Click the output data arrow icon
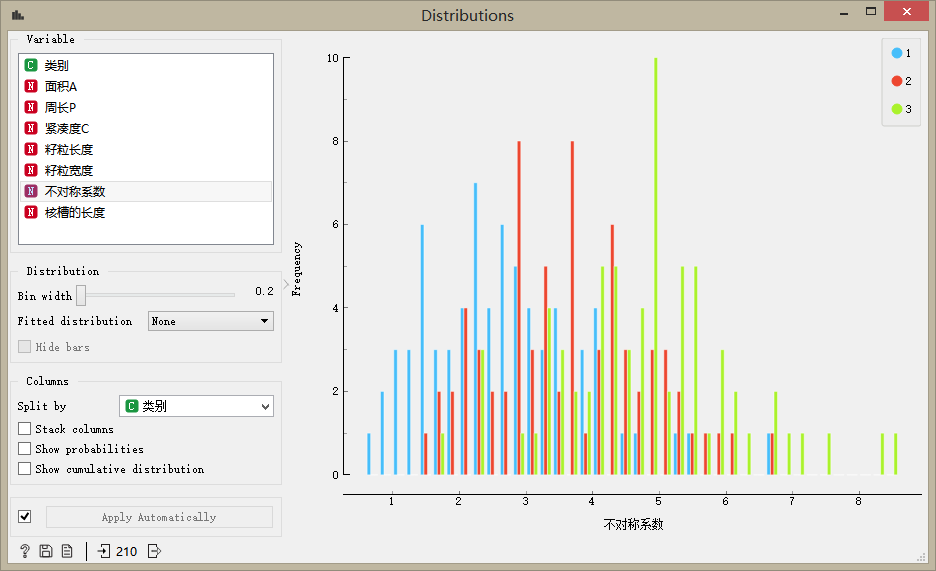The width and height of the screenshot is (936, 571). pyautogui.click(x=154, y=551)
